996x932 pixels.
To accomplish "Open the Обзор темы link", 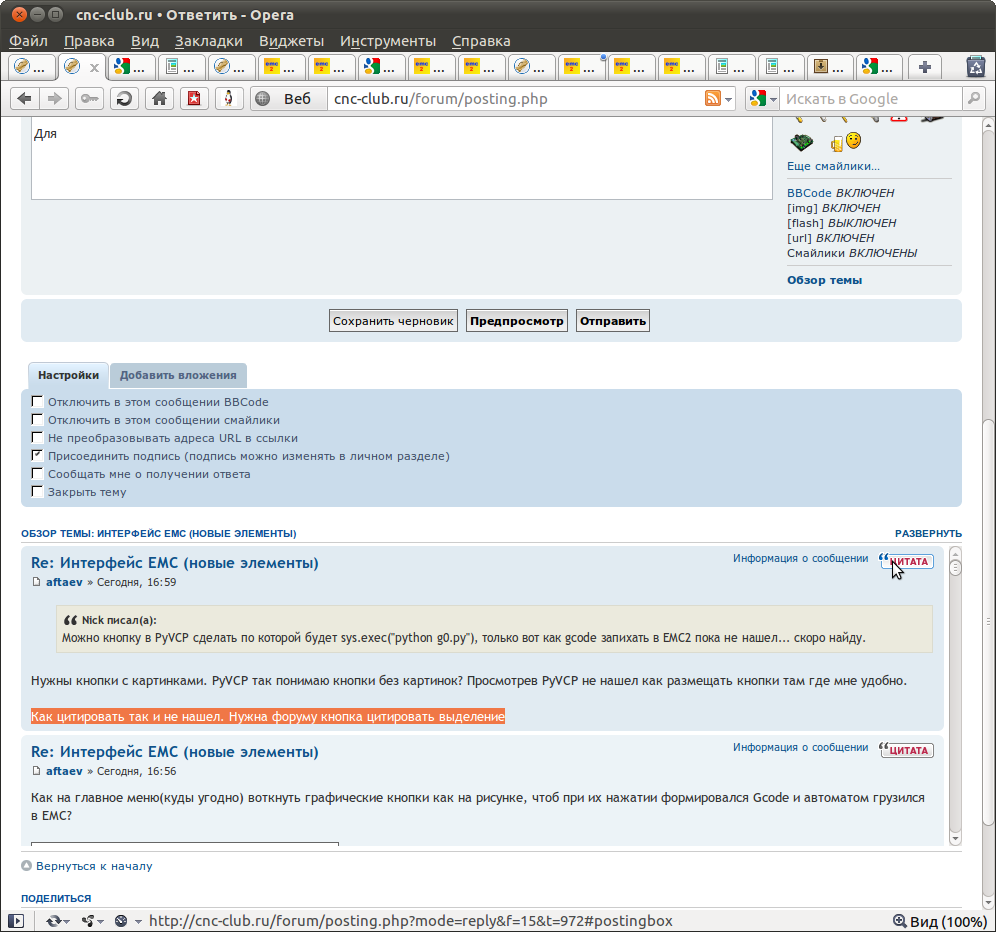I will pos(824,280).
